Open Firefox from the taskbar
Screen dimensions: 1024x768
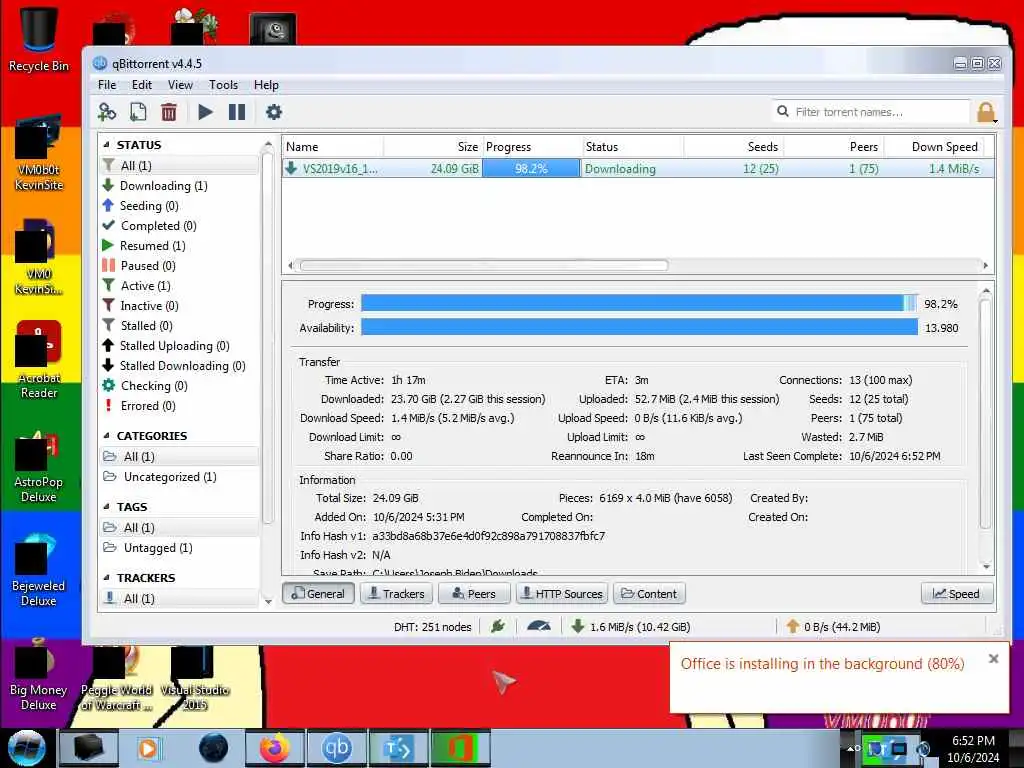[x=275, y=748]
